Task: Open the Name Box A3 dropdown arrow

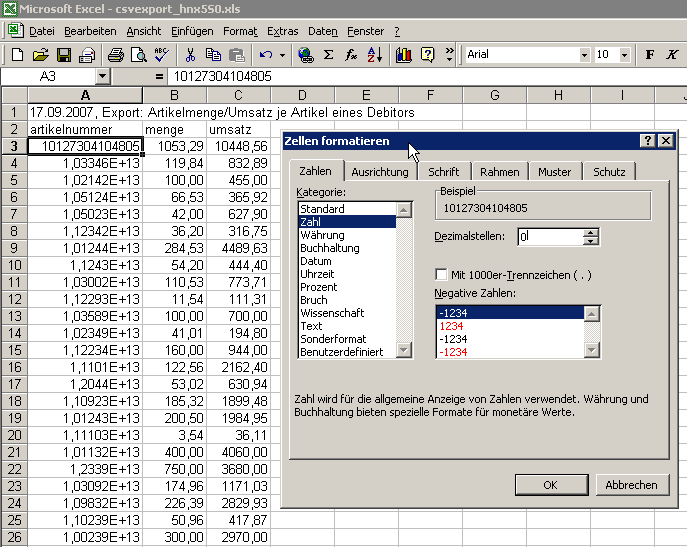Action: pyautogui.click(x=102, y=76)
